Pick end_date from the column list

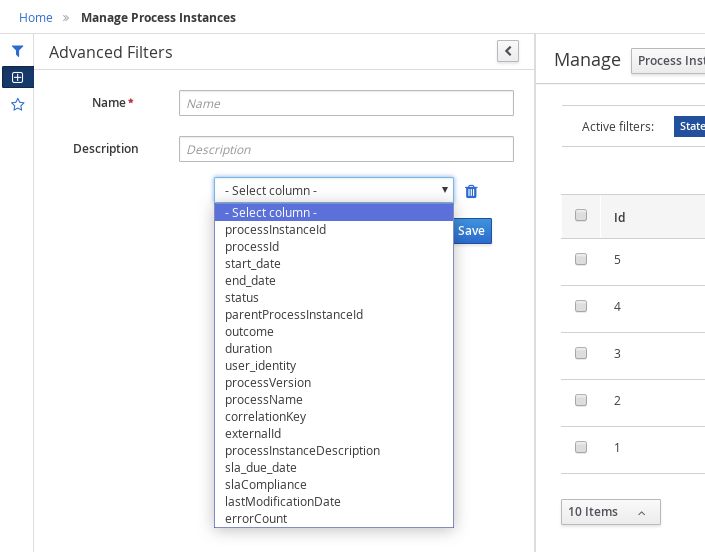[x=334, y=281]
